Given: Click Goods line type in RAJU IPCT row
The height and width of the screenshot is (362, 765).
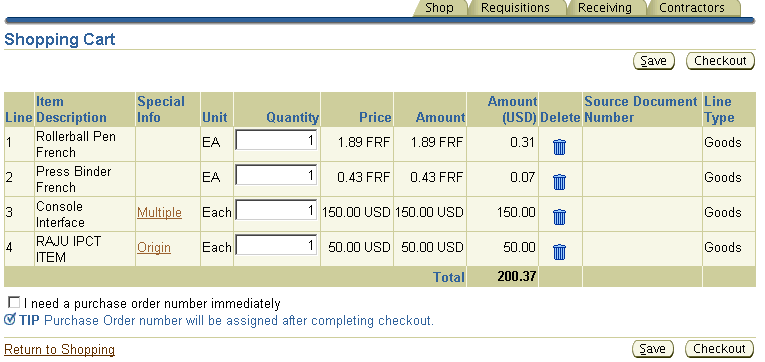Looking at the screenshot, I should 723,248.
